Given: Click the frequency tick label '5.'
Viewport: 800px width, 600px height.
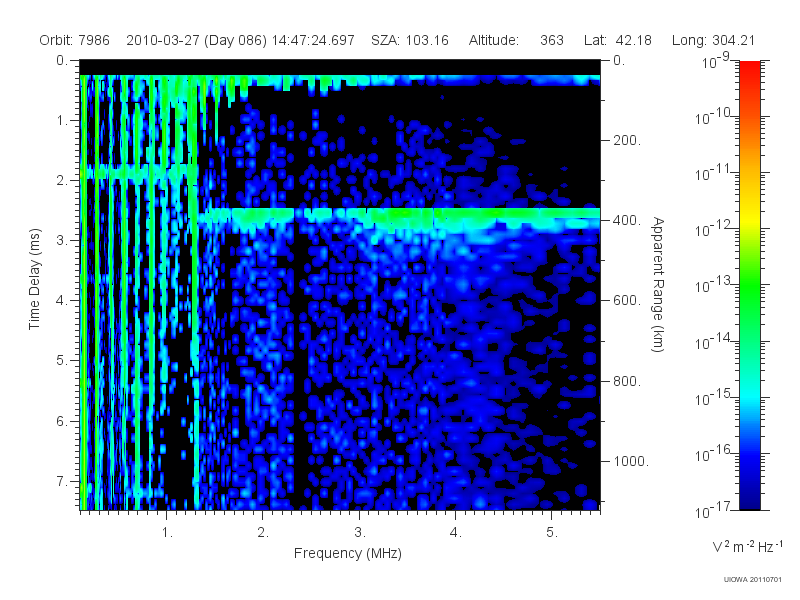Looking at the screenshot, I should (x=552, y=532).
